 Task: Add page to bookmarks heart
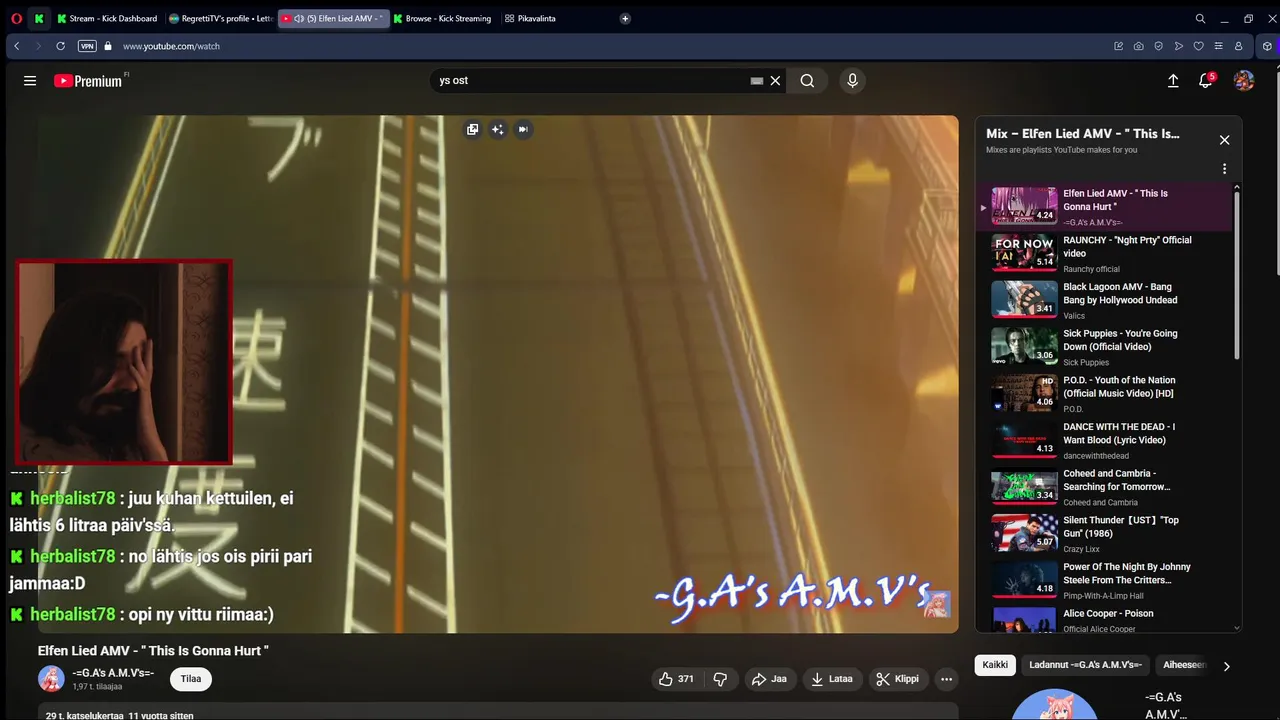tap(1198, 46)
